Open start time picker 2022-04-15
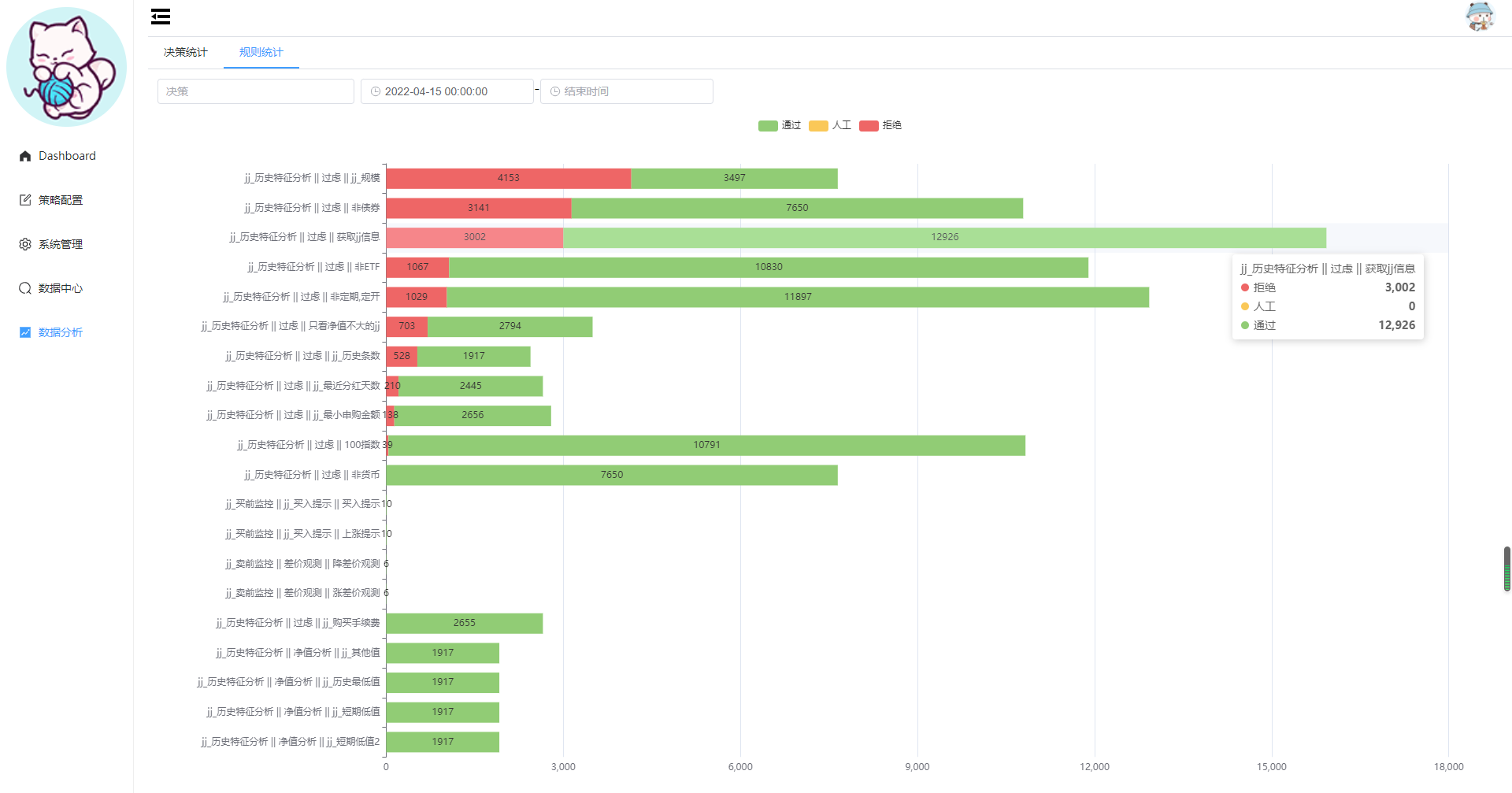 click(447, 91)
